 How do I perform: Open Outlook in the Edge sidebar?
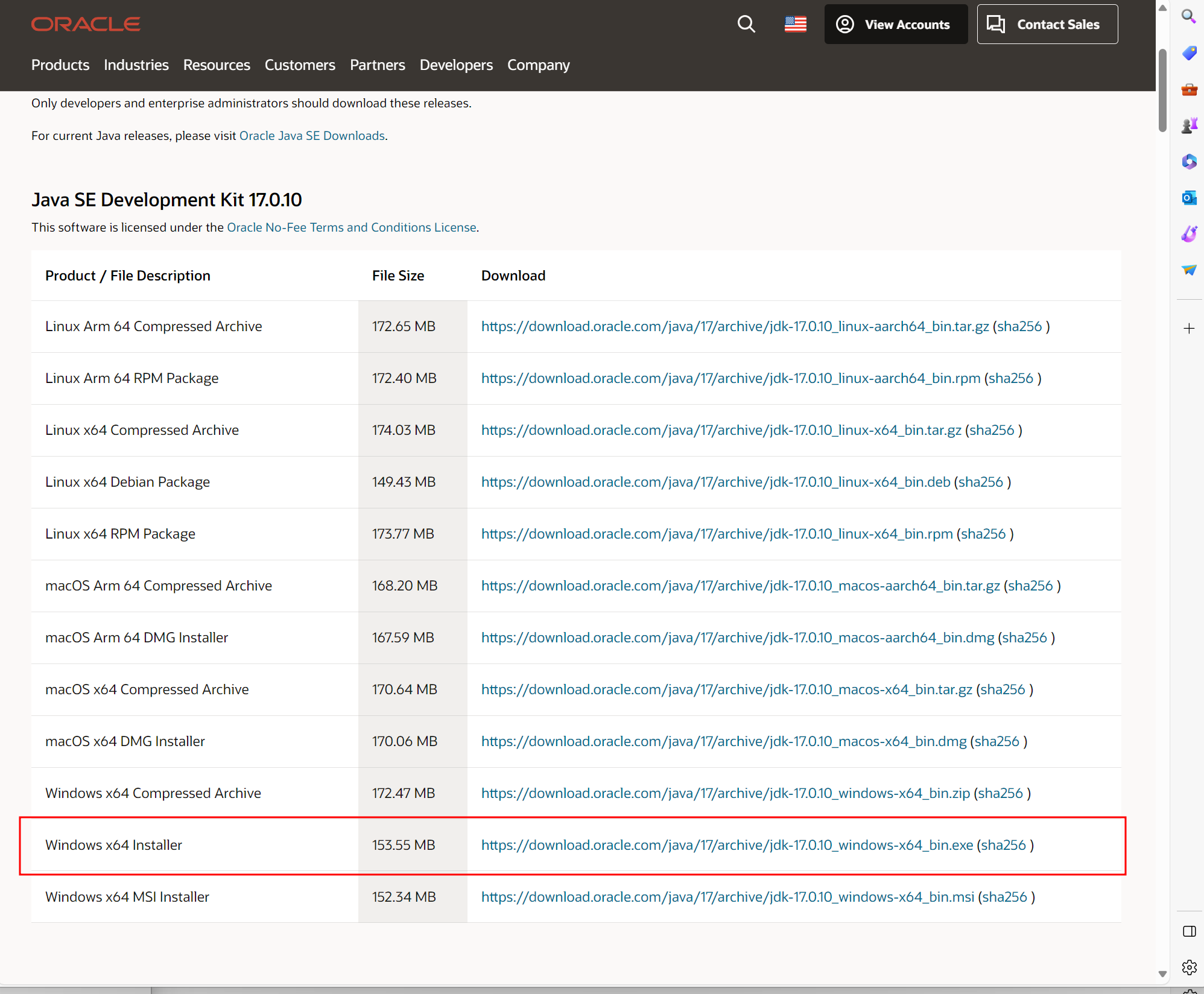click(1188, 198)
